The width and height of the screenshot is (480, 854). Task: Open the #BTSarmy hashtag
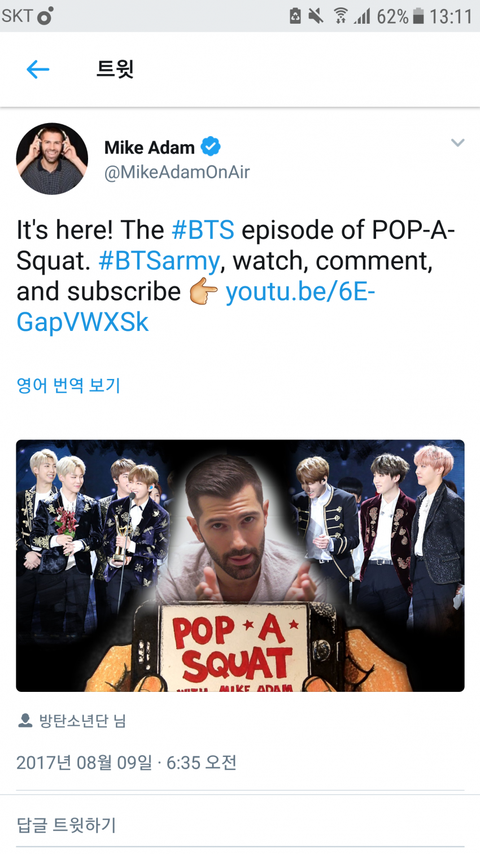159,261
